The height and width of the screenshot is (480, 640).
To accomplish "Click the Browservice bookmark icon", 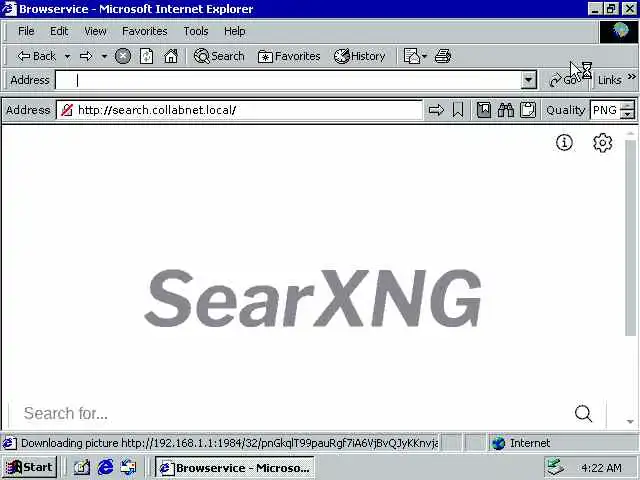I will [458, 110].
